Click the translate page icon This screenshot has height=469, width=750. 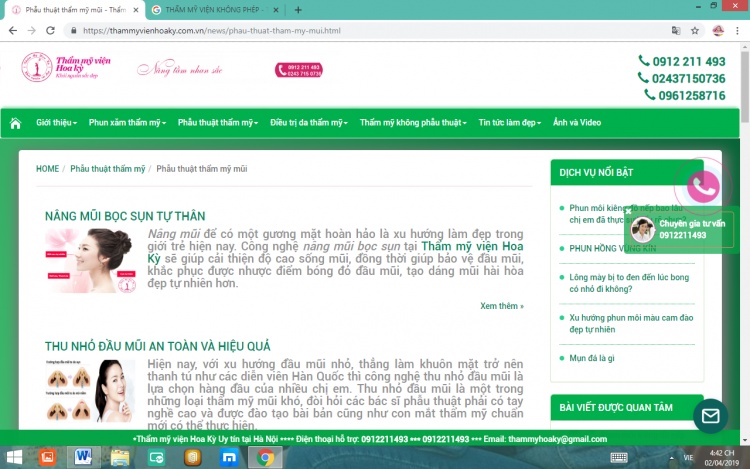click(676, 30)
